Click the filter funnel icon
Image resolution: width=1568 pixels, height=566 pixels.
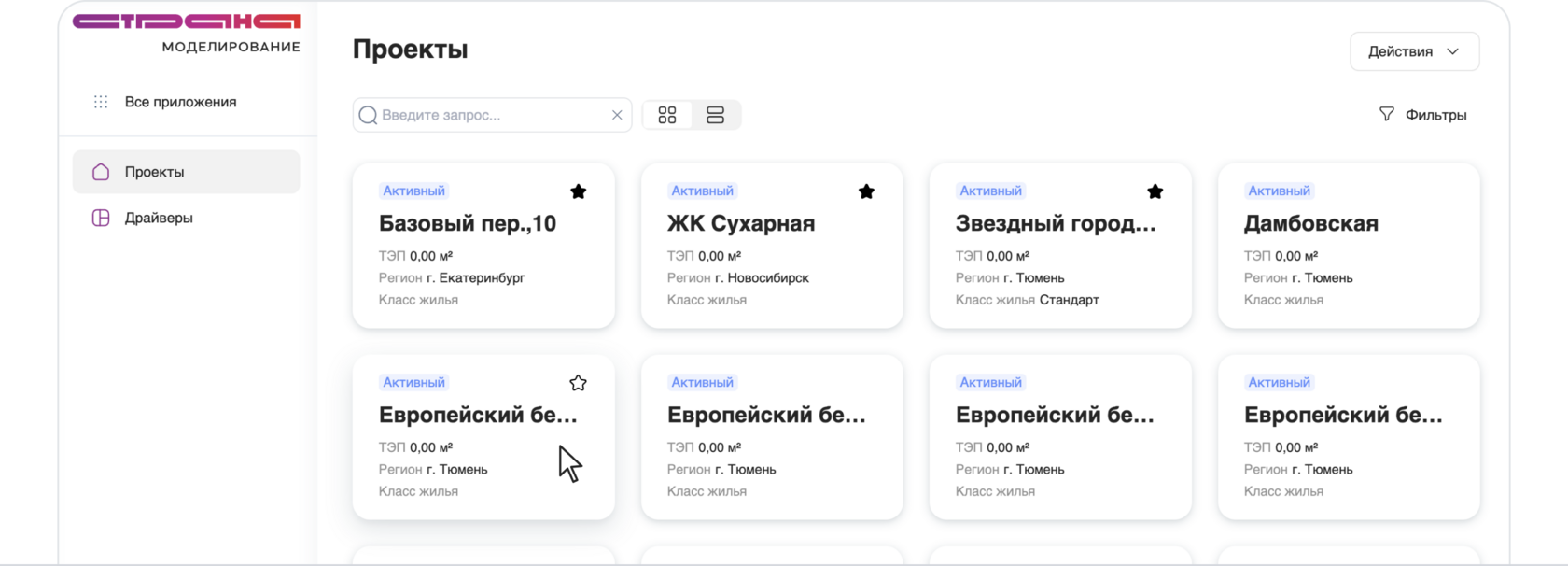1387,114
